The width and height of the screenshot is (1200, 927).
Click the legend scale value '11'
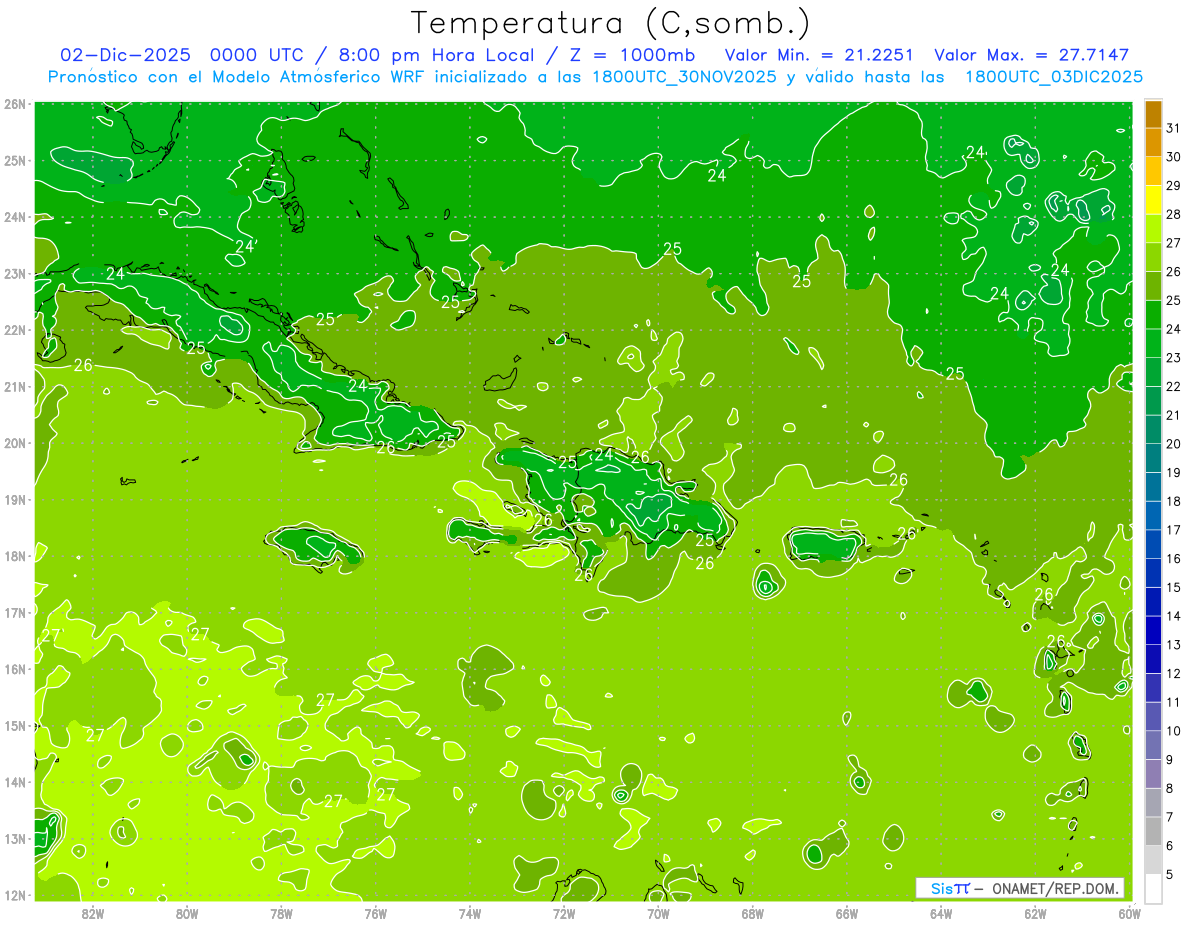[x=1173, y=702]
